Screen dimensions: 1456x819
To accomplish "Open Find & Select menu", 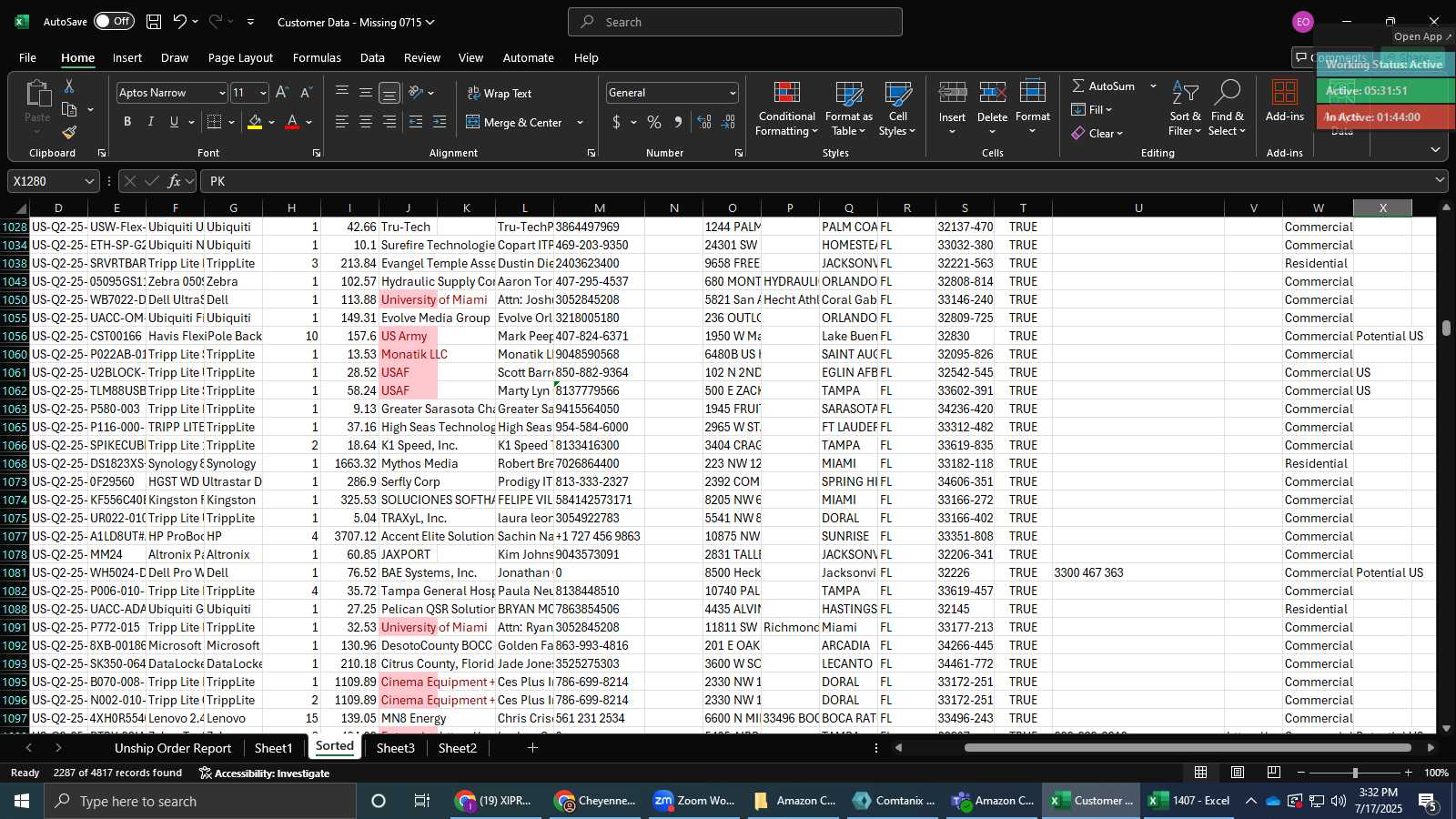I will [1228, 109].
